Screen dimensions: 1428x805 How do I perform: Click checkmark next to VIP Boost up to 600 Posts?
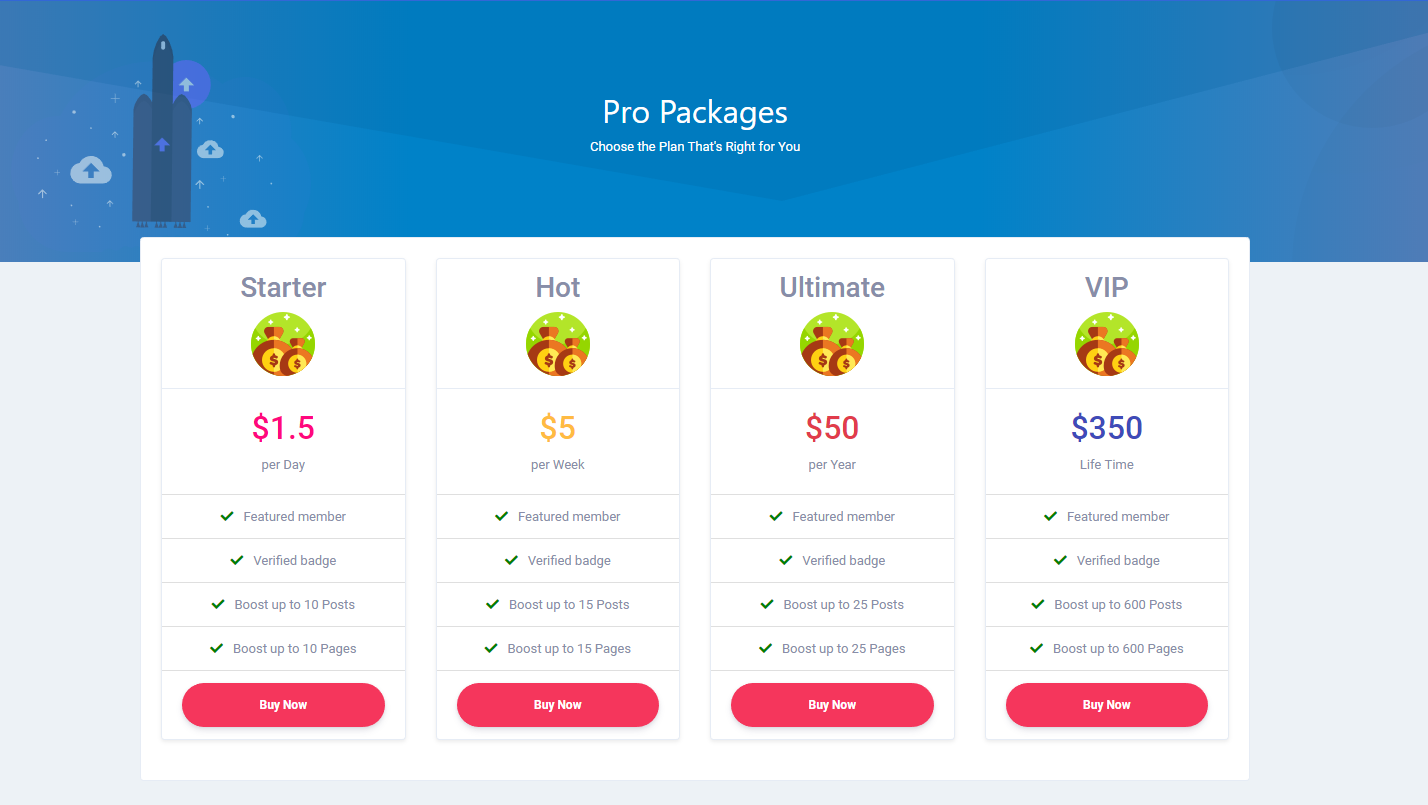click(1038, 604)
